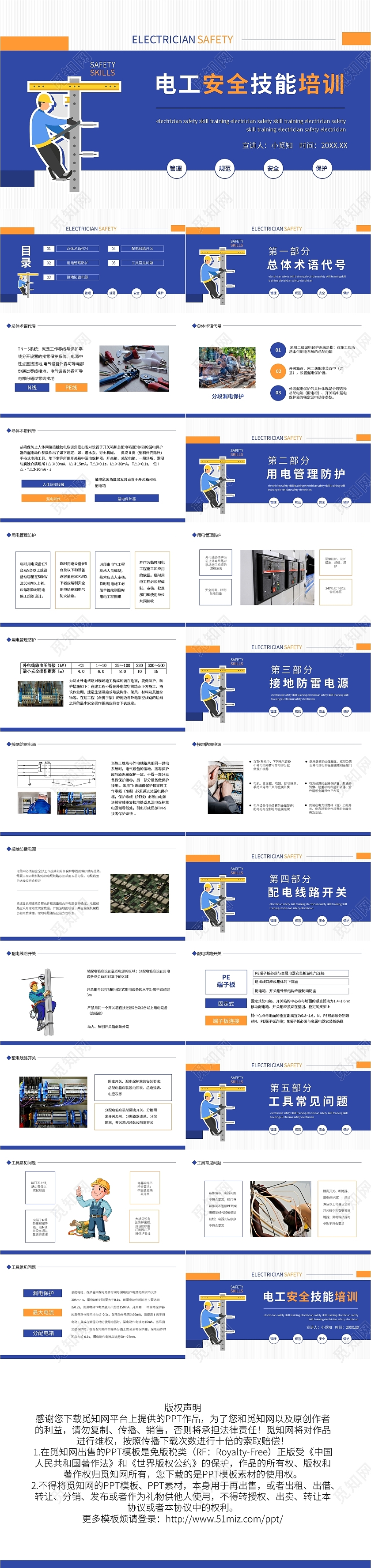Open contents entry 01 总体术语代号
Viewport: 371px width, 1568px height.
coord(71,248)
